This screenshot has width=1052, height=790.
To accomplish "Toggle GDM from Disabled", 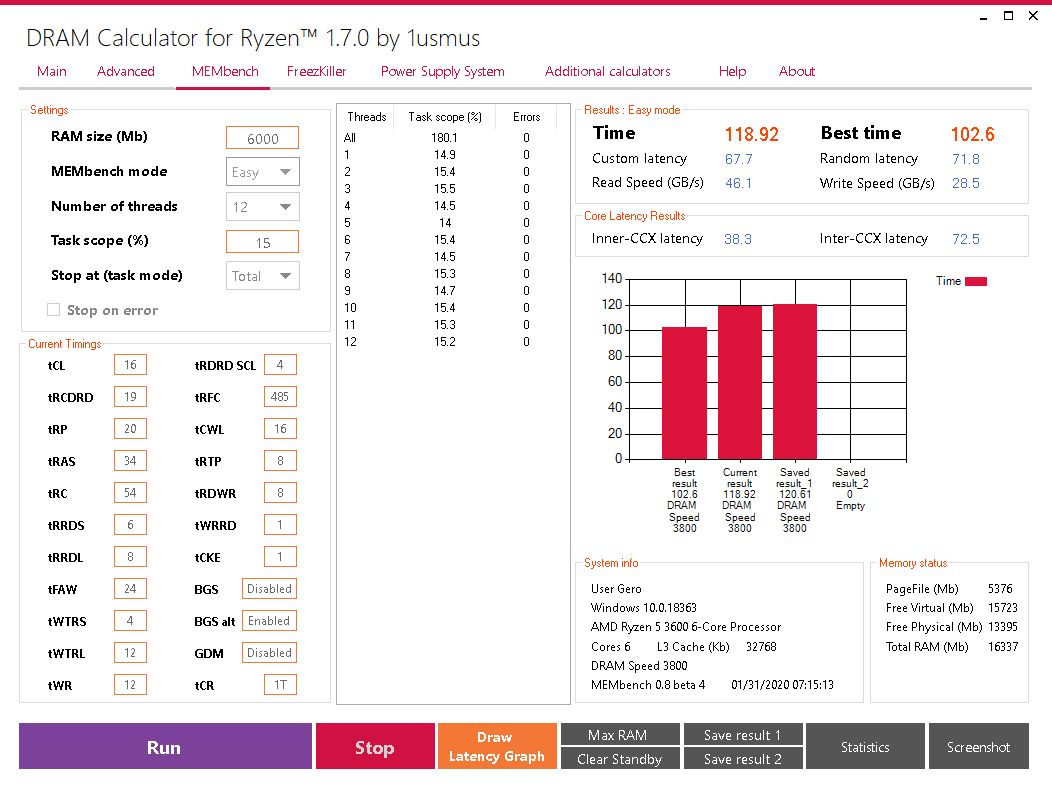I will click(269, 652).
